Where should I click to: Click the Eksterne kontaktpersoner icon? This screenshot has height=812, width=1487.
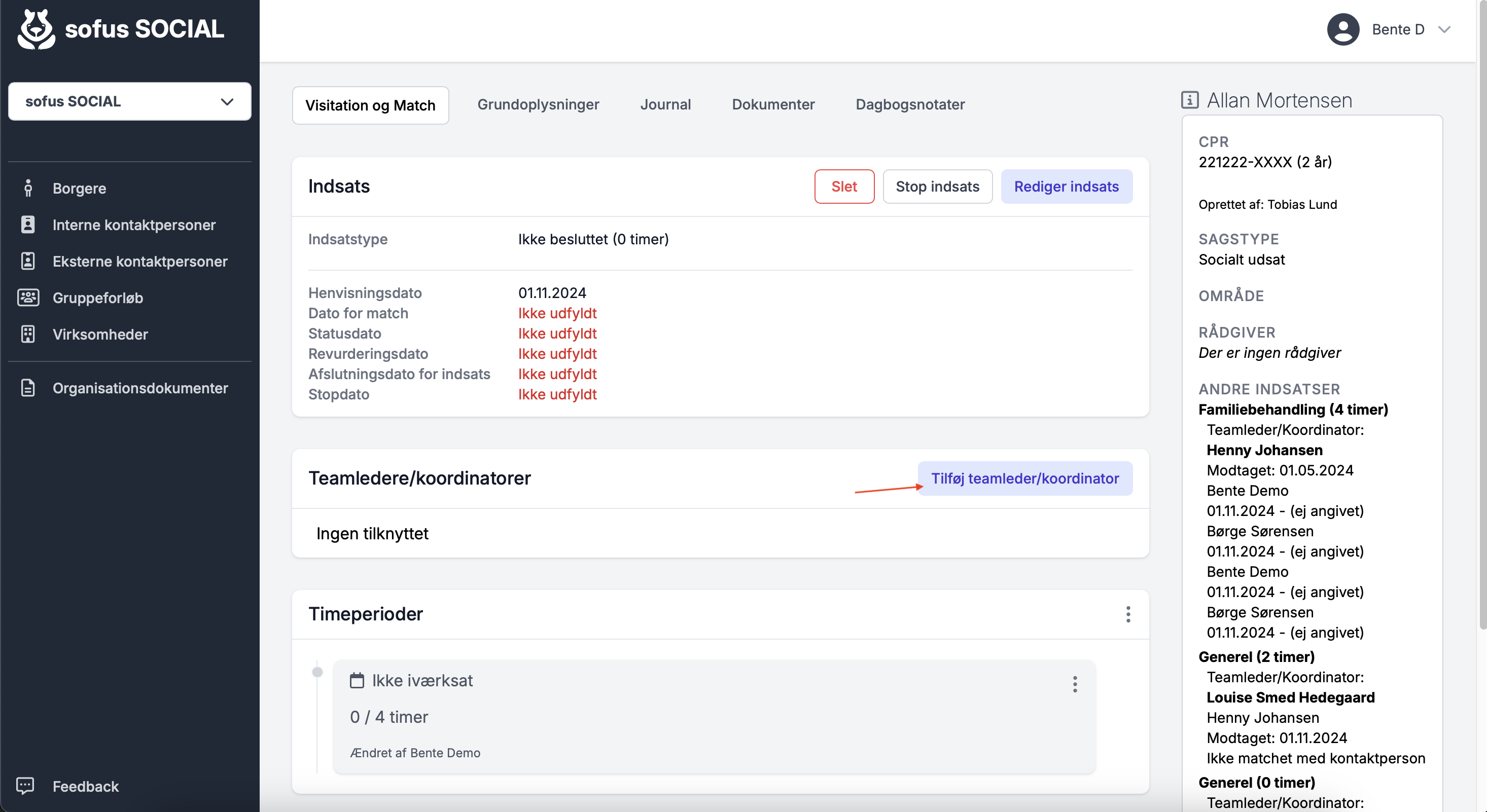click(x=28, y=261)
